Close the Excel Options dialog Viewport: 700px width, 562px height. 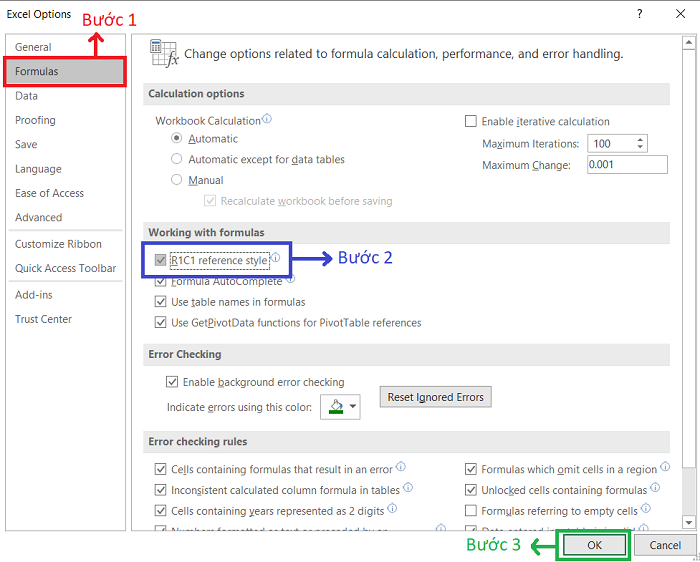(x=680, y=14)
